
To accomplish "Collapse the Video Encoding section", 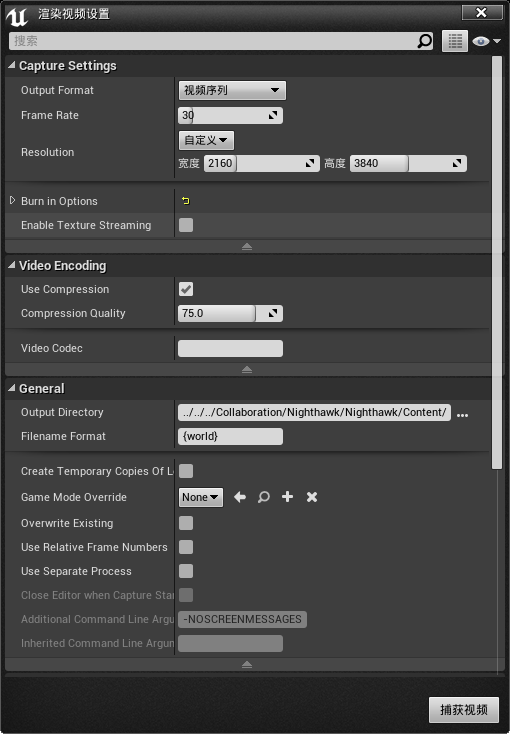I will [12, 265].
